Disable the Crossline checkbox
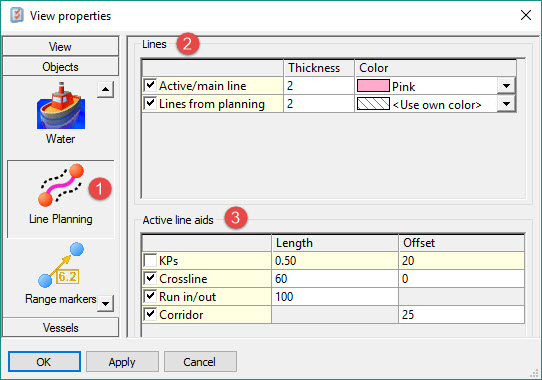The image size is (542, 380). pyautogui.click(x=150, y=278)
